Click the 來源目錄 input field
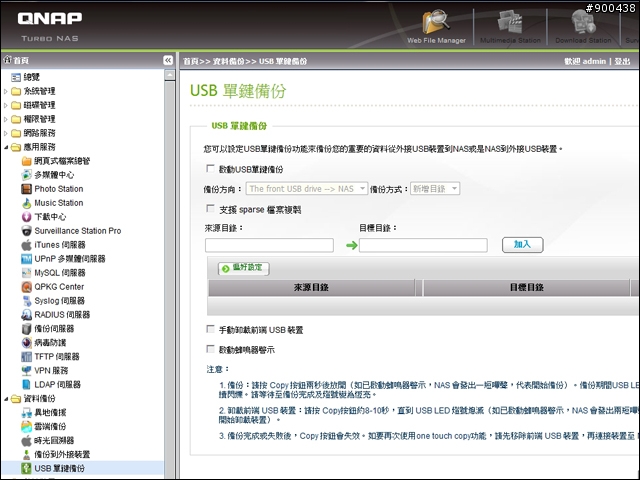The height and width of the screenshot is (480, 640). [269, 245]
